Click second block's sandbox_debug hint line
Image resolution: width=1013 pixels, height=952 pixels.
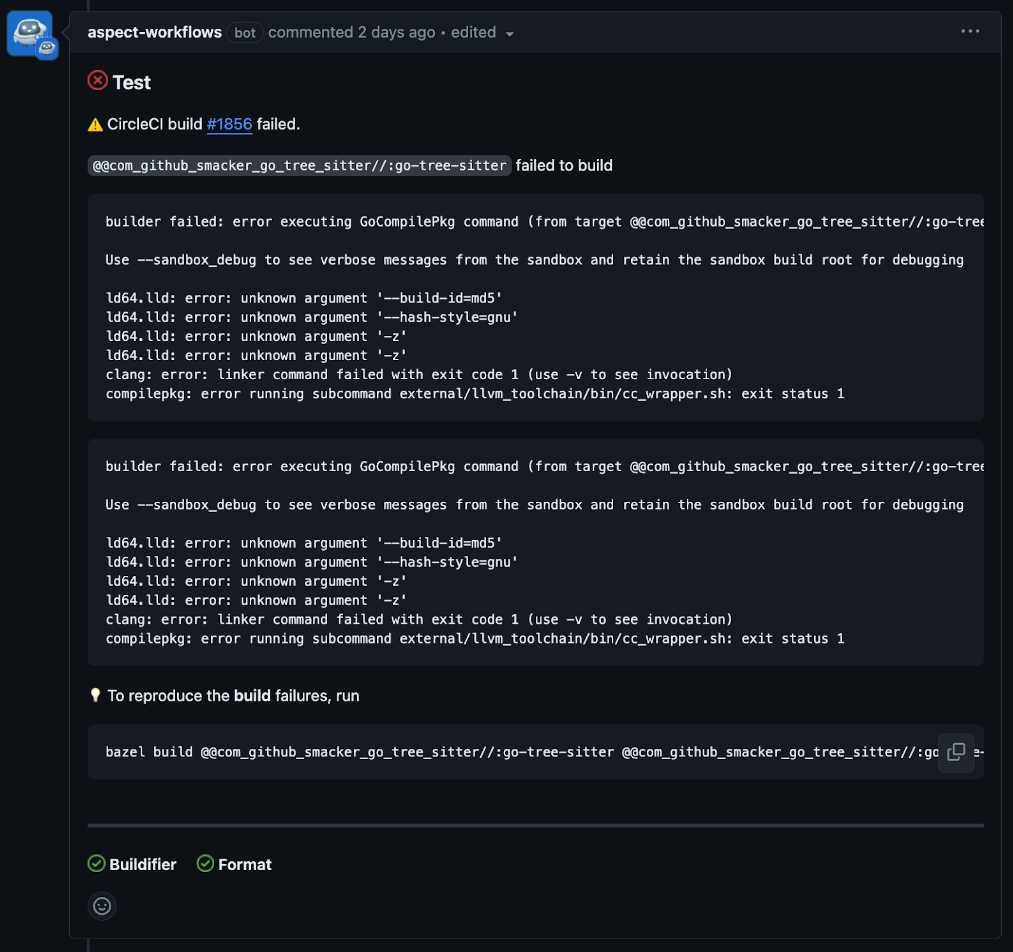point(534,504)
